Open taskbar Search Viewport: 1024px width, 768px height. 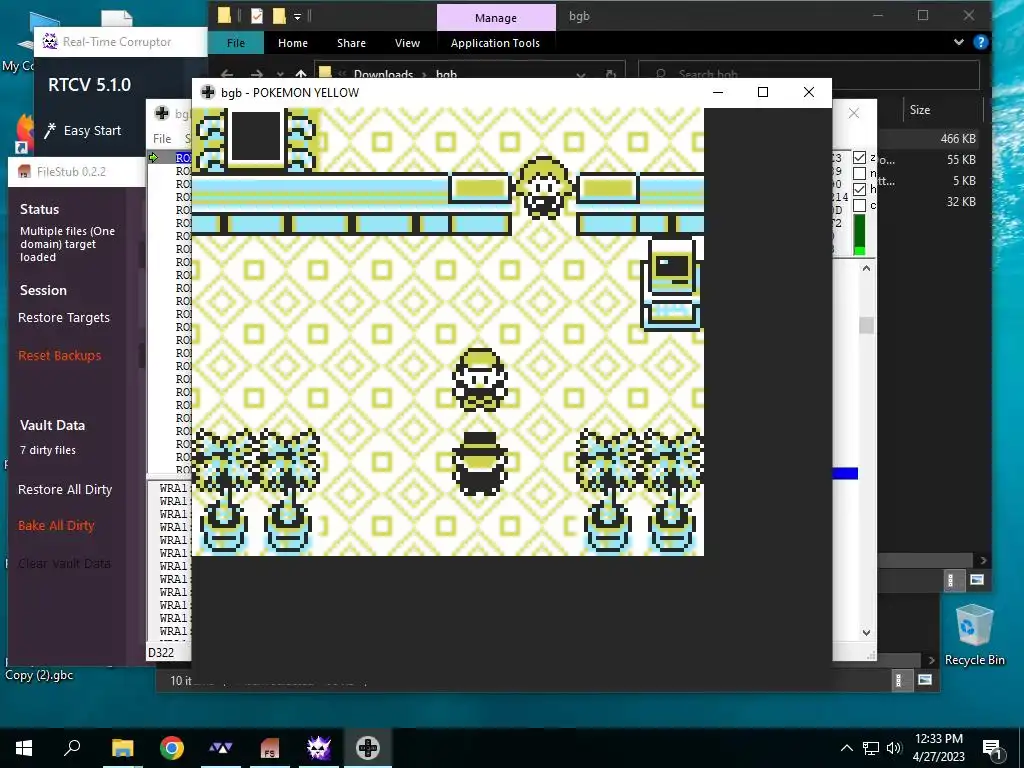click(x=72, y=748)
